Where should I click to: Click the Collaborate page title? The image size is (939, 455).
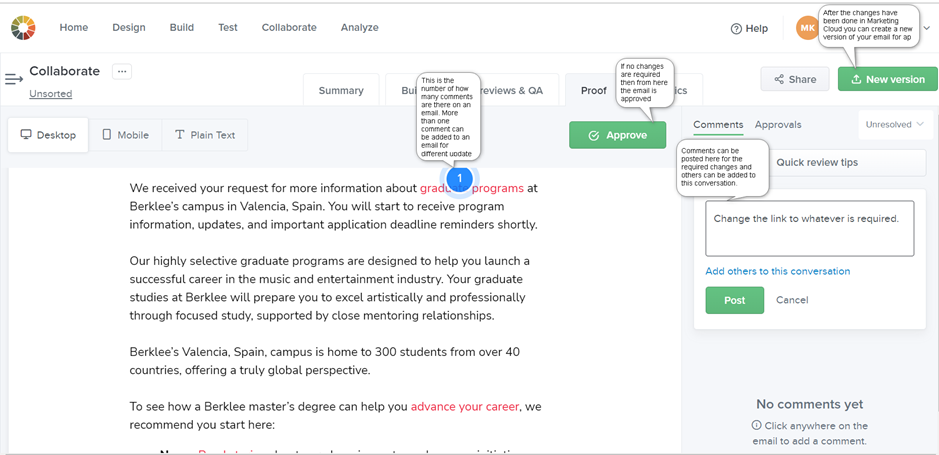click(x=65, y=71)
